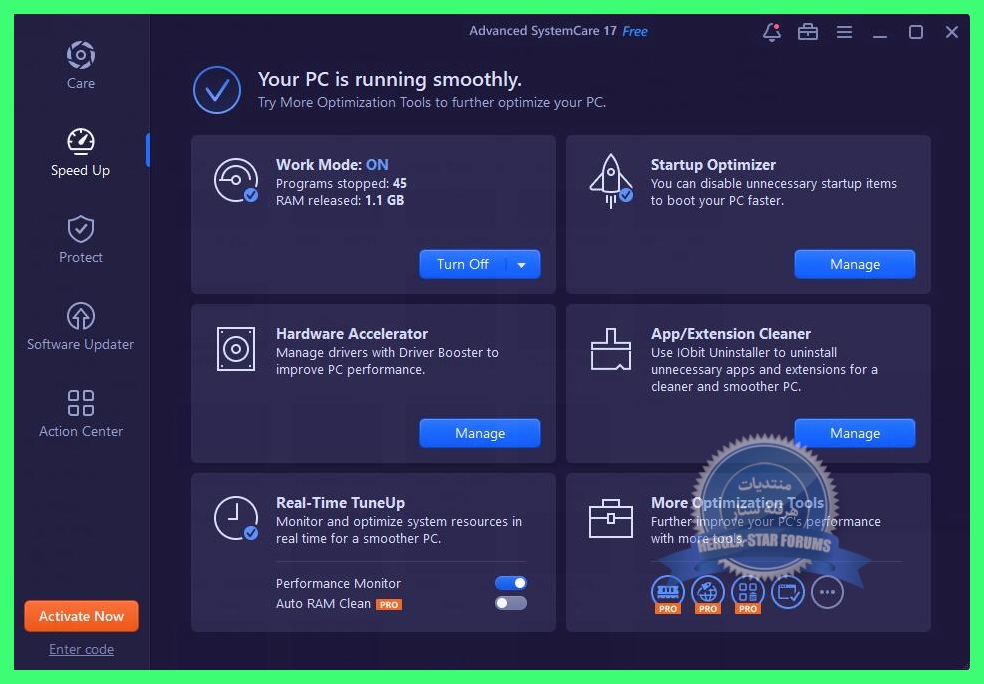Click the Real-Time TuneUp heading
The height and width of the screenshot is (684, 984).
[340, 503]
